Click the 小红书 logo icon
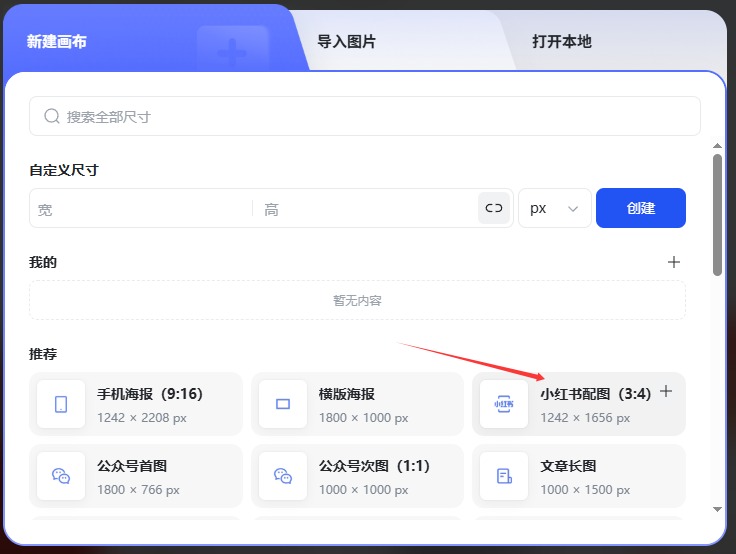 [504, 404]
